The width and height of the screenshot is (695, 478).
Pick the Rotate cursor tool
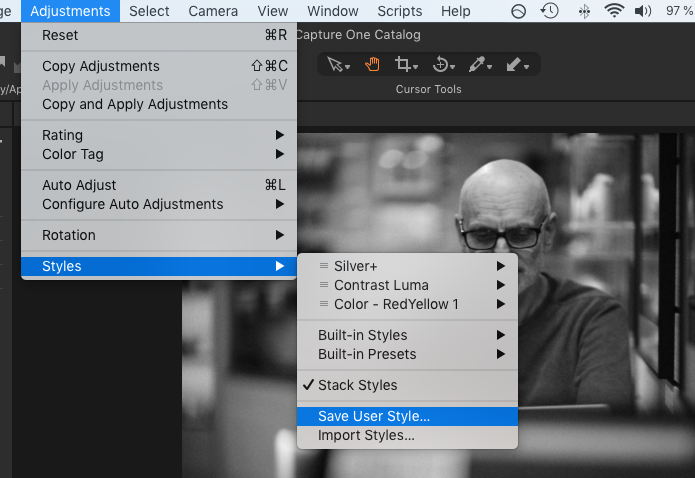(440, 64)
